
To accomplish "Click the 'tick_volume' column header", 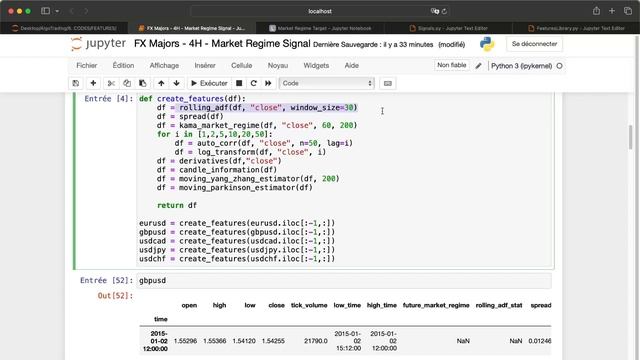I will point(309,305).
